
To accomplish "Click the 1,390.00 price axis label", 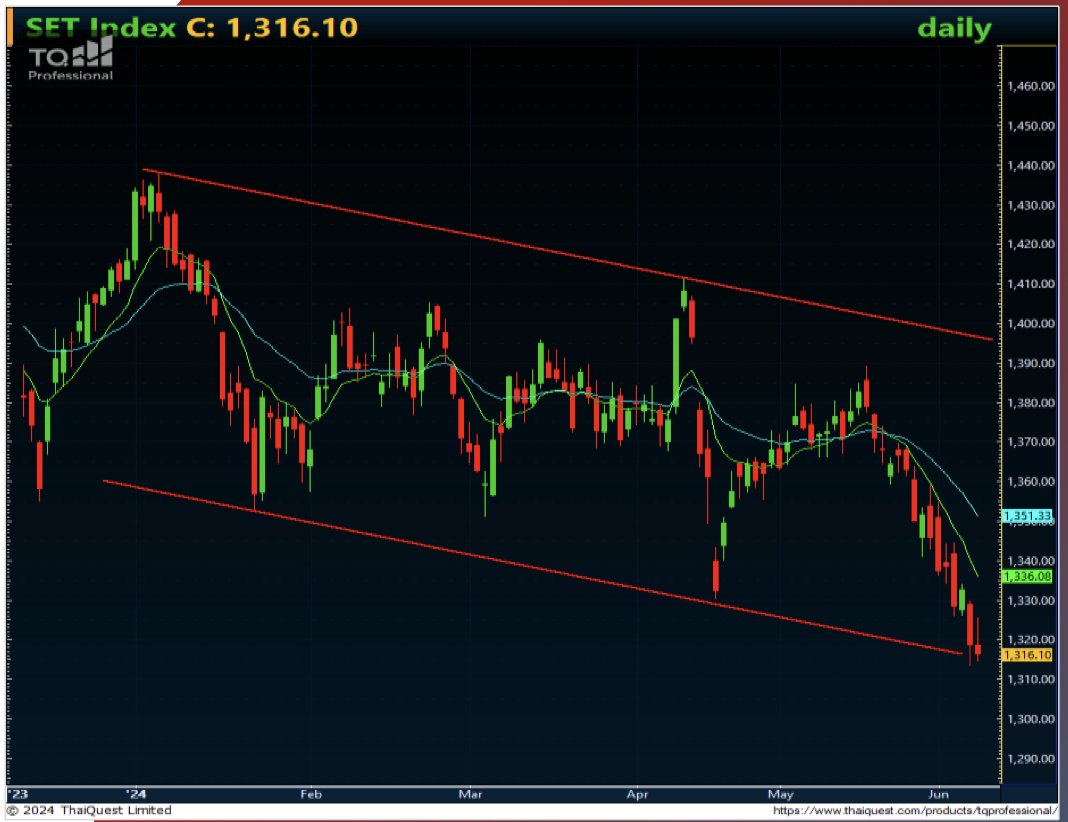I will (1031, 363).
